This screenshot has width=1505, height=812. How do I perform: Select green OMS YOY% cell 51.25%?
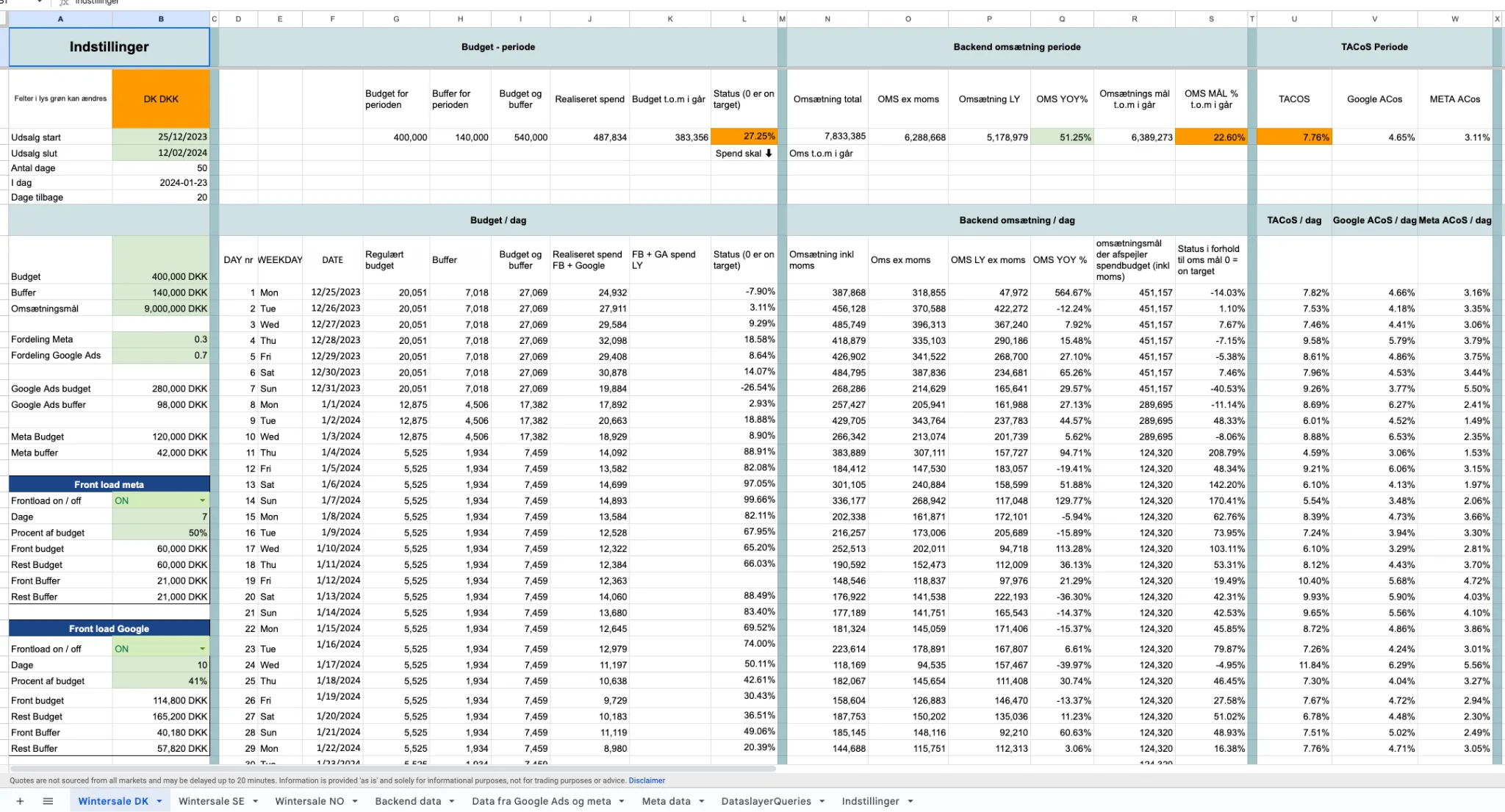coord(1062,137)
